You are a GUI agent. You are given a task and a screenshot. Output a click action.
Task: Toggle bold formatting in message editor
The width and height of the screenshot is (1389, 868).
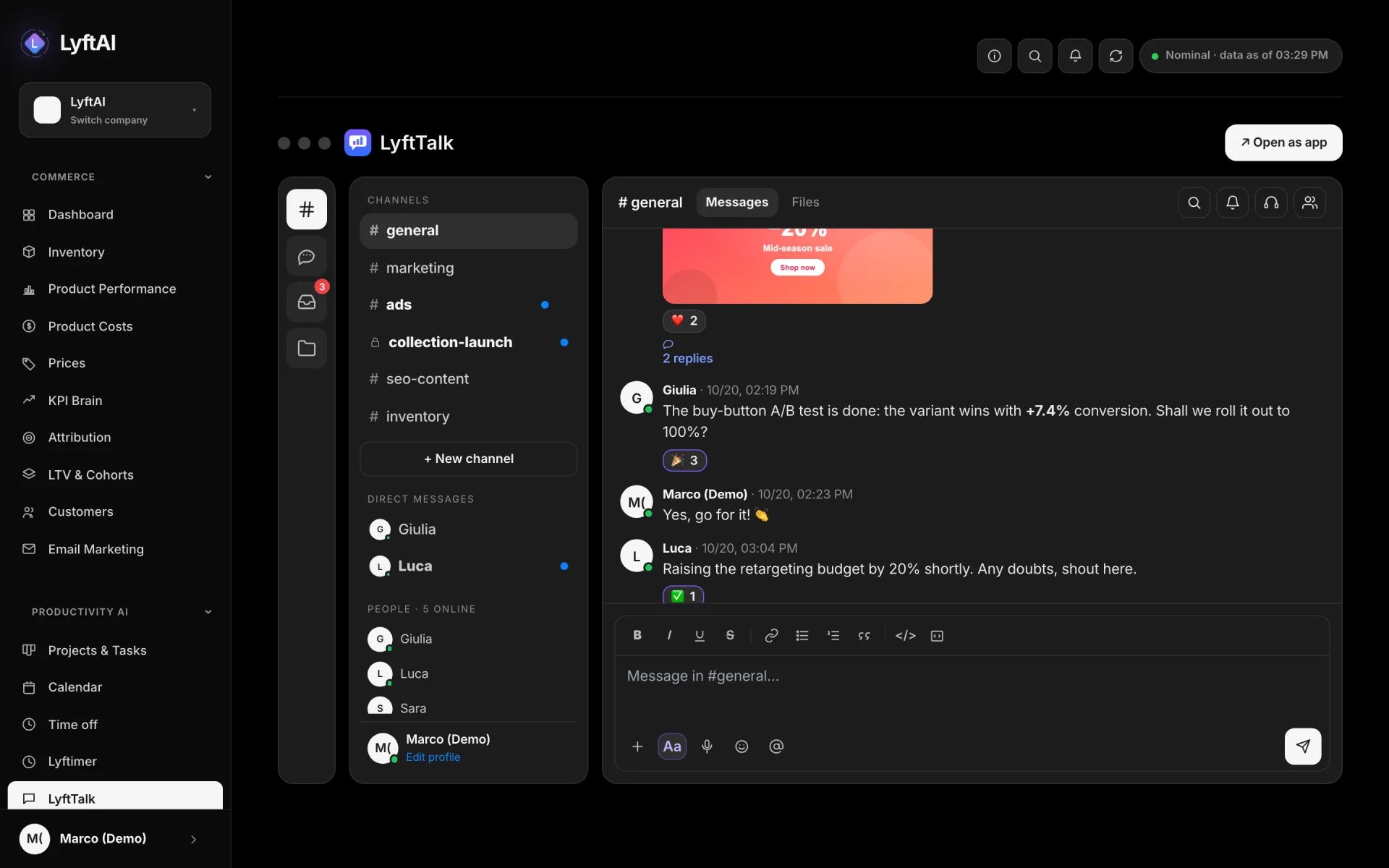(x=637, y=635)
